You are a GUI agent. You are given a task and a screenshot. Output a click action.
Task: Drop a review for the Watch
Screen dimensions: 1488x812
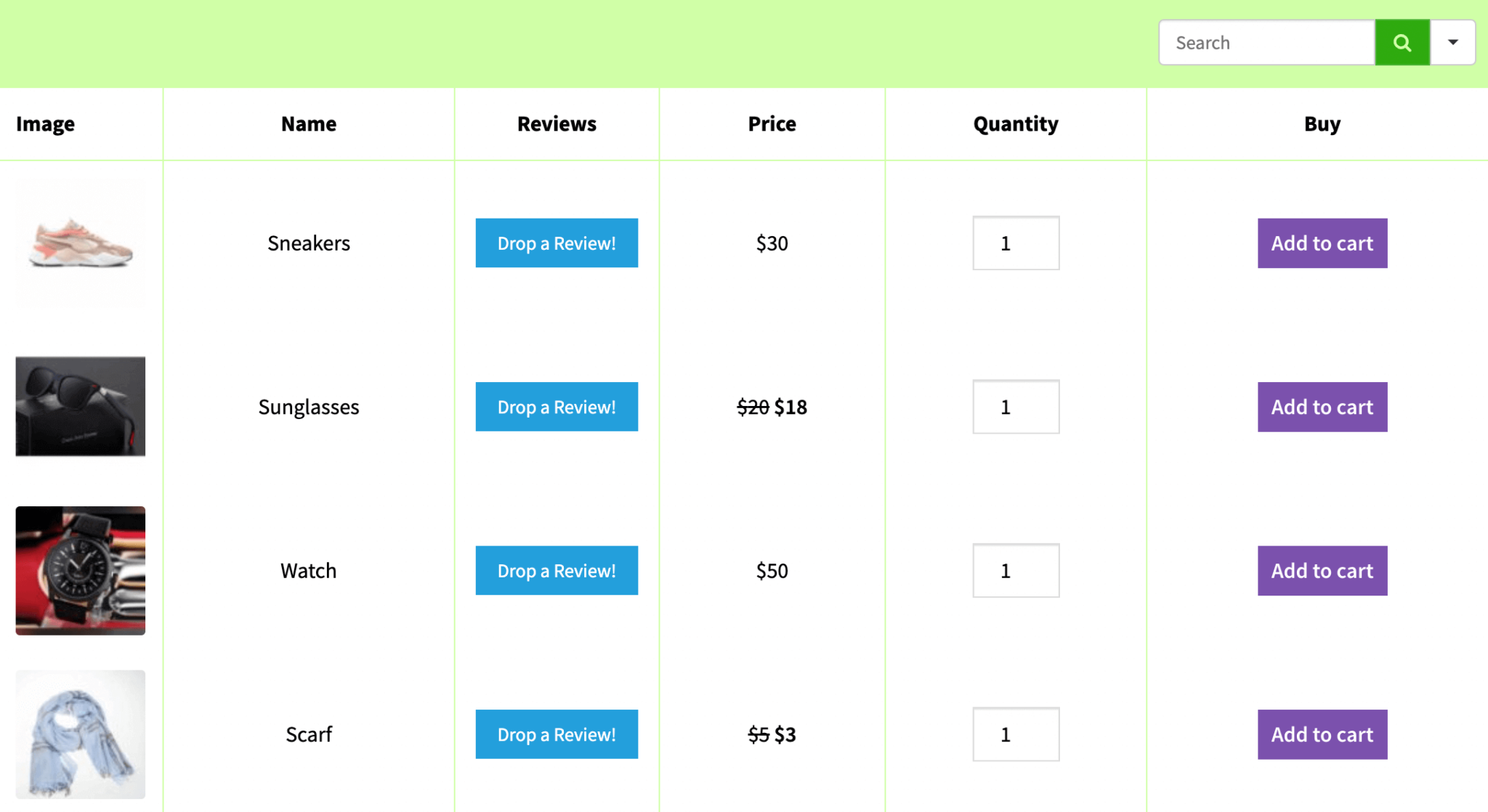[x=557, y=571]
